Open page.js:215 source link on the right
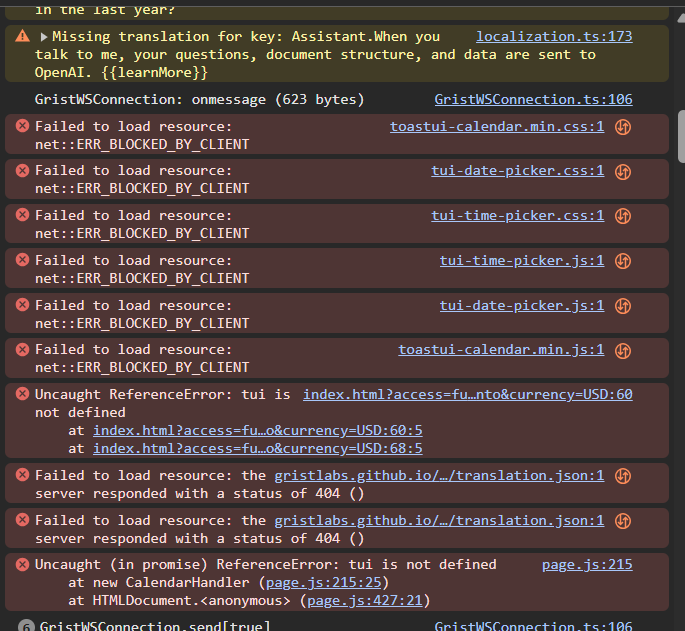The image size is (685, 631). click(x=587, y=564)
